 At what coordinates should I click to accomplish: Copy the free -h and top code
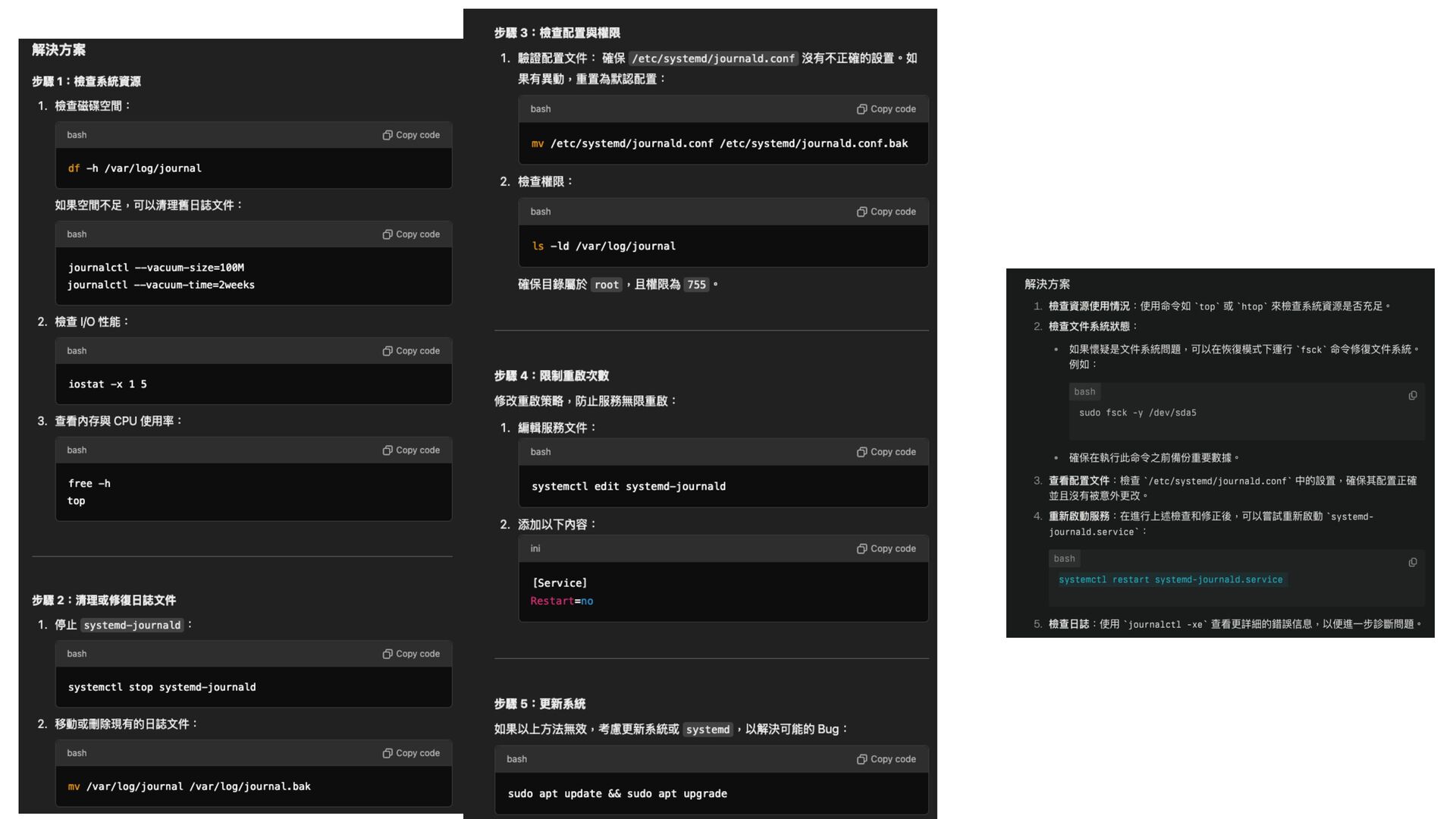tap(411, 450)
